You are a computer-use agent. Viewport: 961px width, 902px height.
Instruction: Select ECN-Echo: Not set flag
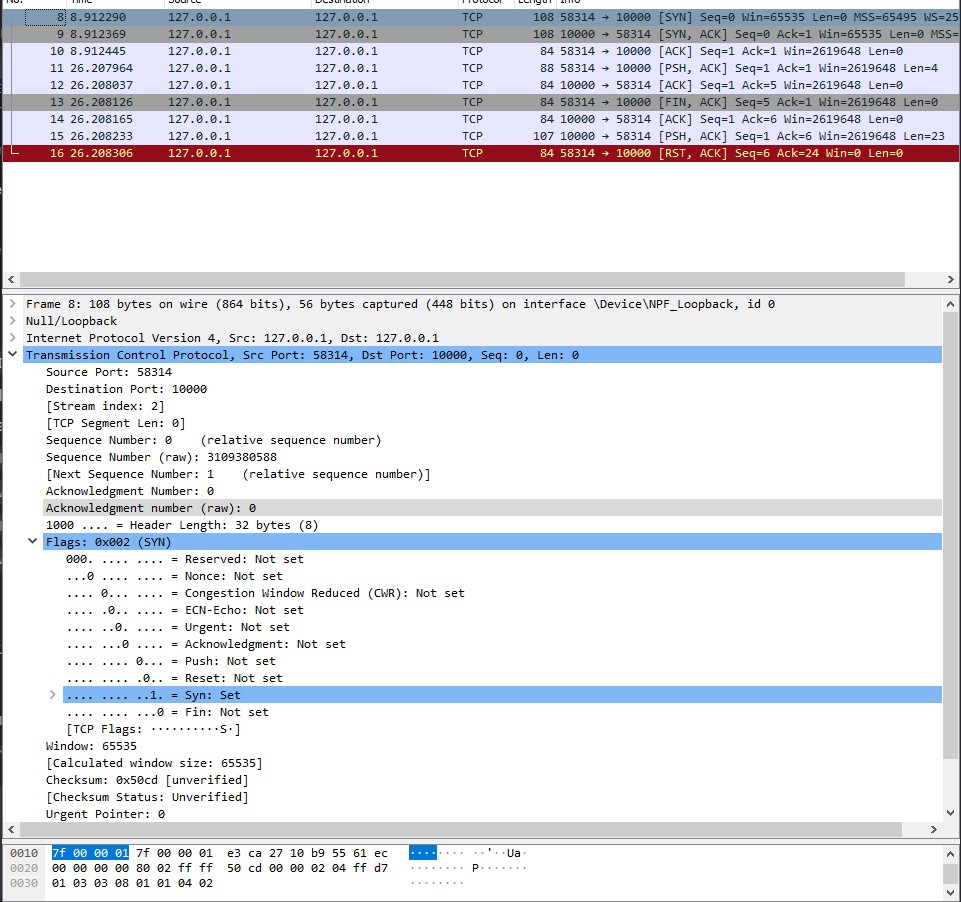click(x=184, y=610)
